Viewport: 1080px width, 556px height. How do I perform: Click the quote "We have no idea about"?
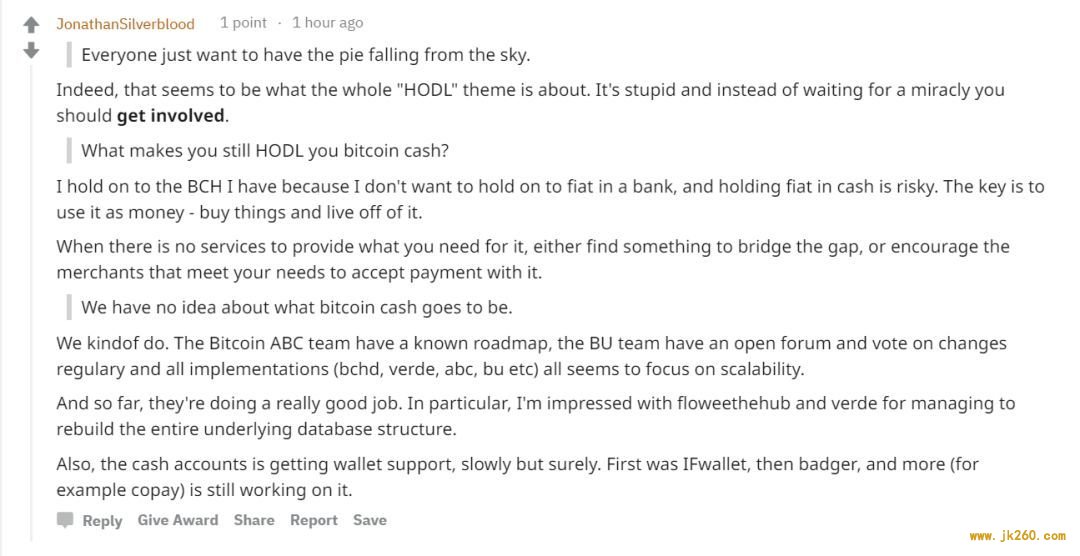(x=297, y=307)
